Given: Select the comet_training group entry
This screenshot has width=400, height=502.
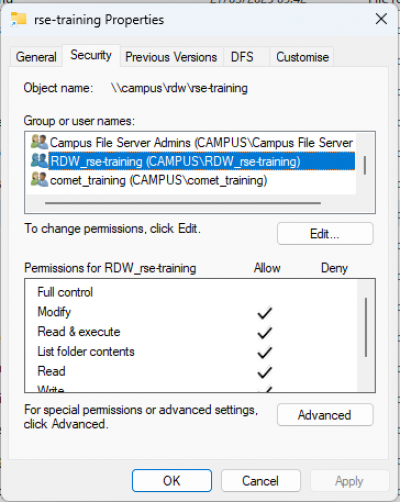Looking at the screenshot, I should click(192, 180).
